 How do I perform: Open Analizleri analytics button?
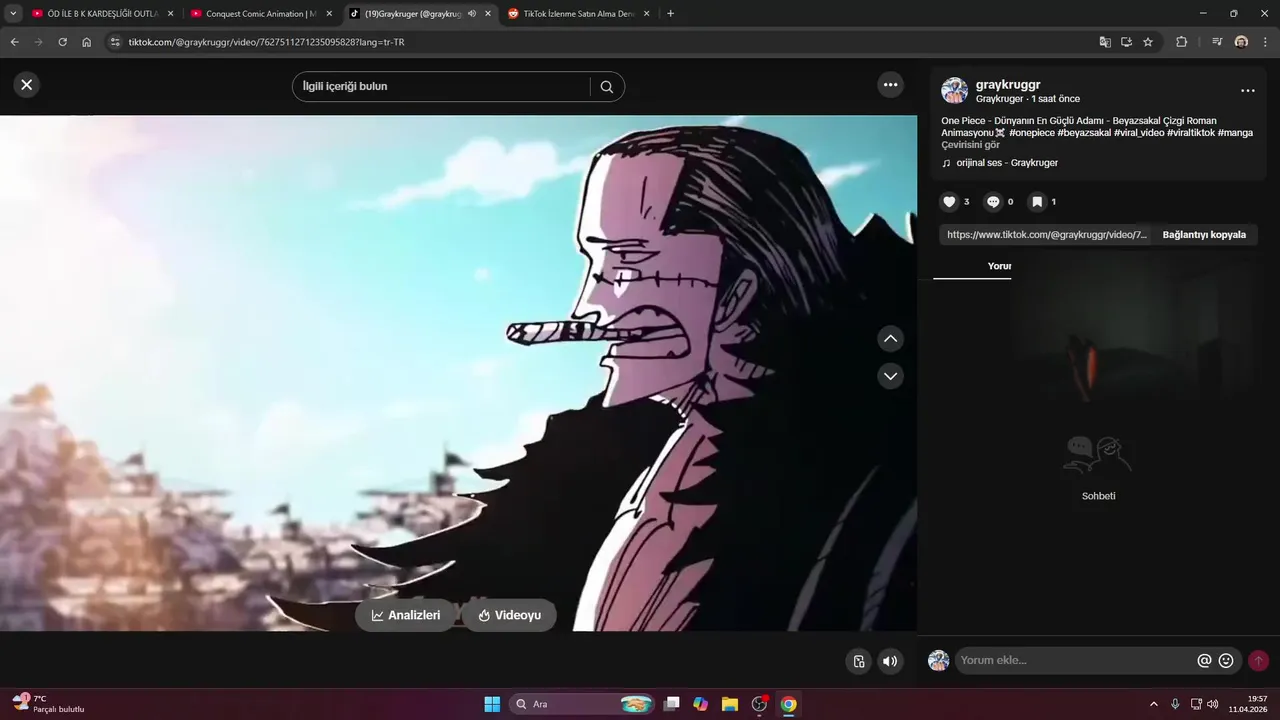click(x=406, y=615)
